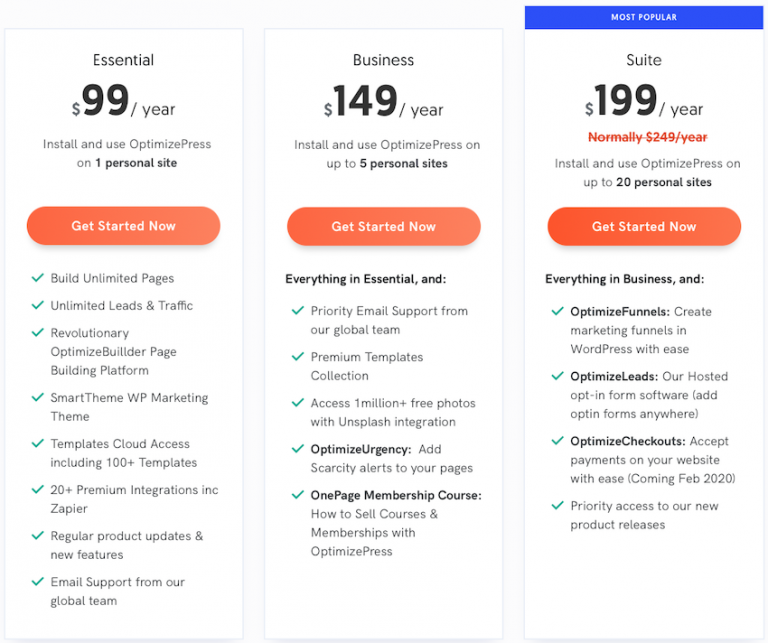Image resolution: width=768 pixels, height=643 pixels.
Task: Click checkmark beside OptimizeUrgency feature
Action: pyautogui.click(x=298, y=449)
